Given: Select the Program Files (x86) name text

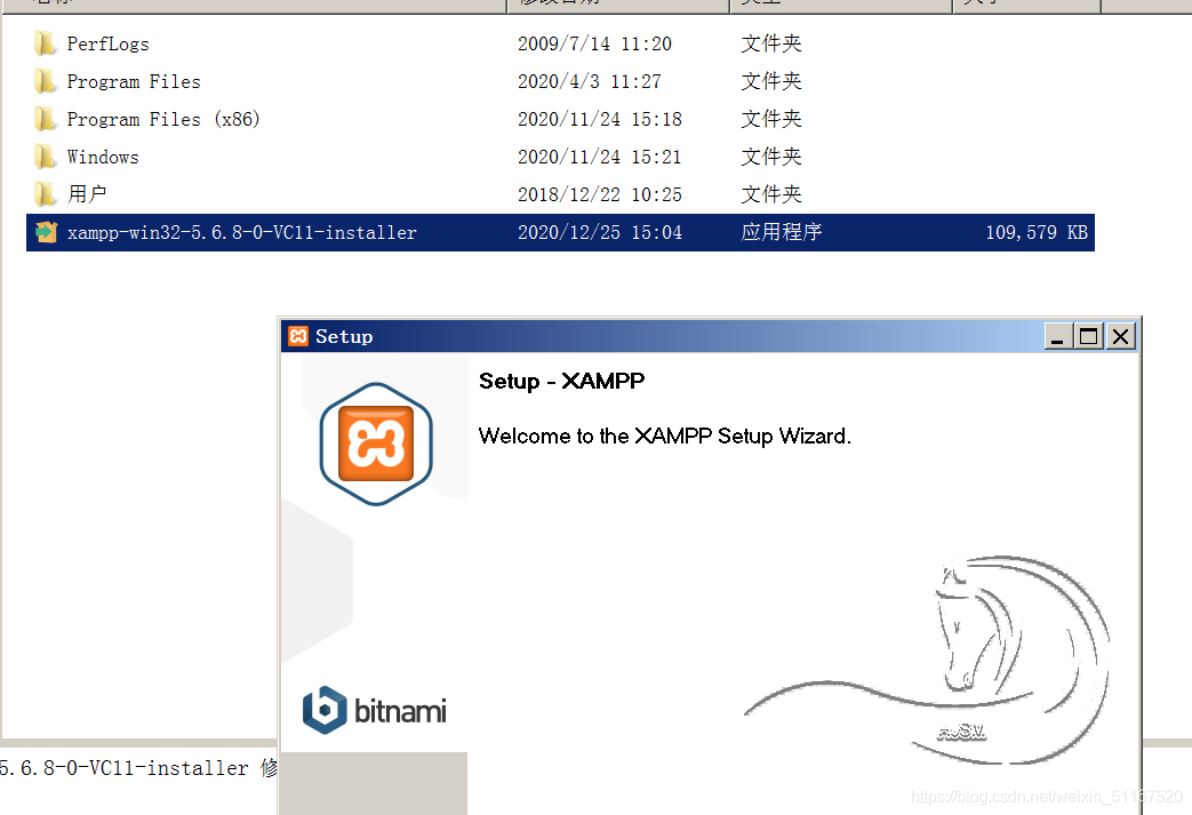Looking at the screenshot, I should 163,119.
